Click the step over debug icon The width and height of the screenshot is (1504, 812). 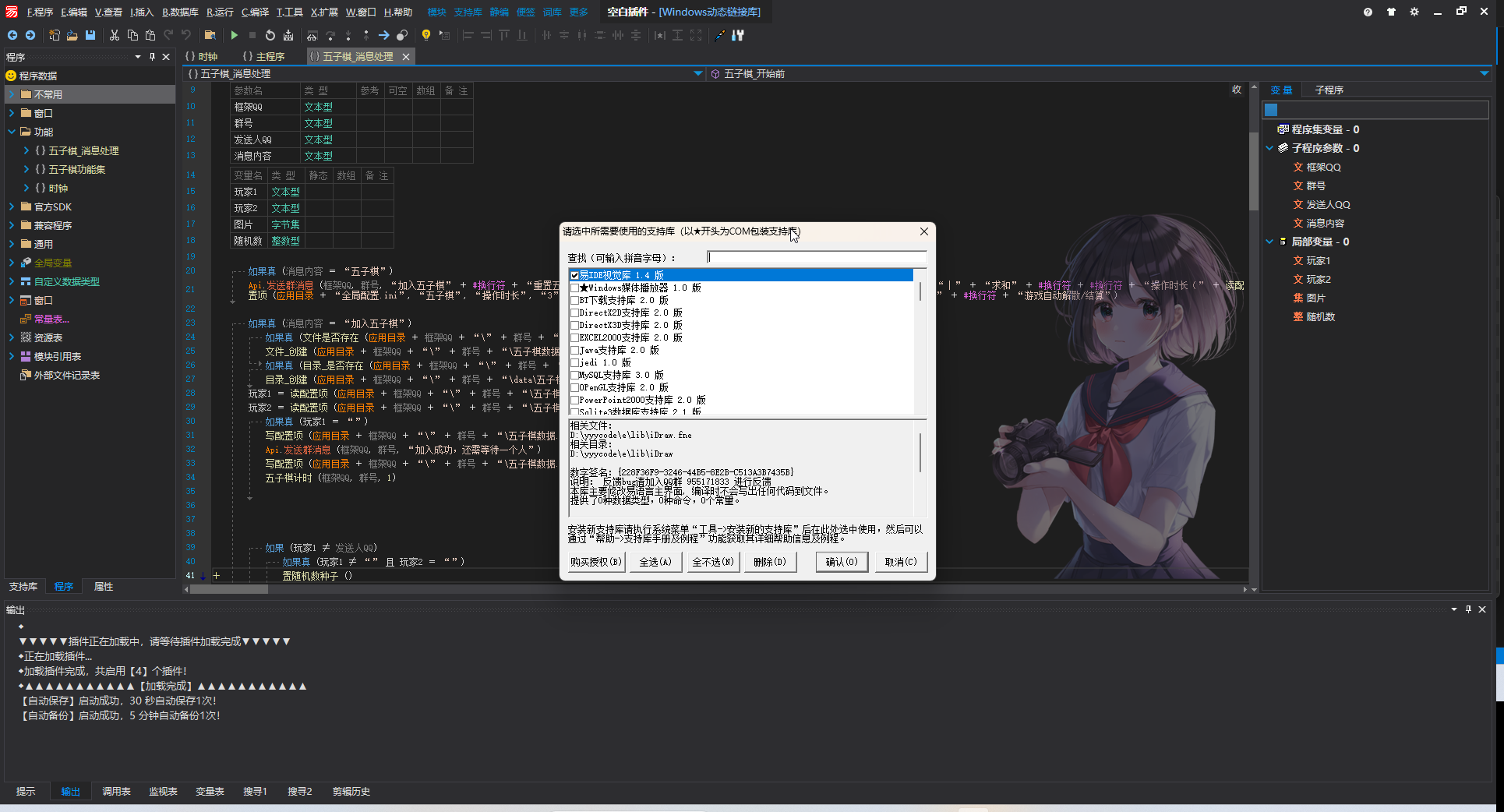point(330,35)
